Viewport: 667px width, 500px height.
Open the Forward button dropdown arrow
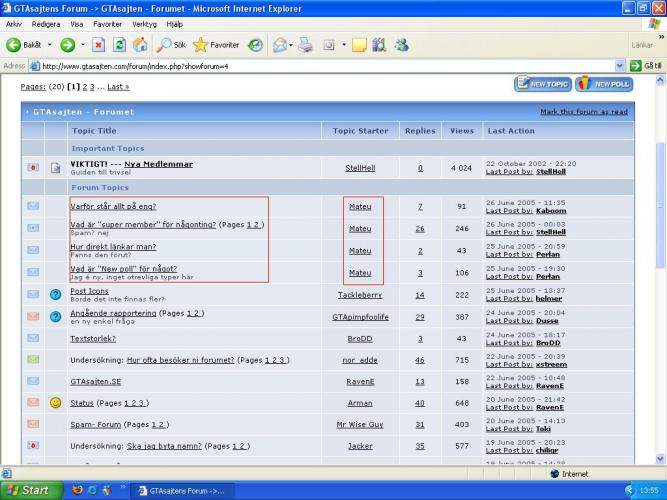pyautogui.click(x=81, y=45)
